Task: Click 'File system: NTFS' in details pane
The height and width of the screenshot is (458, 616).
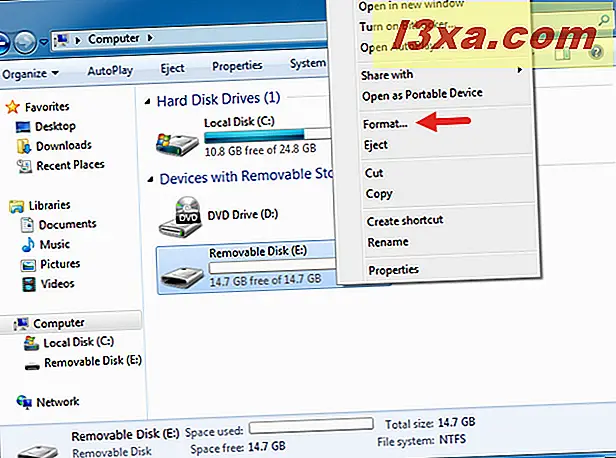Action: [x=422, y=441]
